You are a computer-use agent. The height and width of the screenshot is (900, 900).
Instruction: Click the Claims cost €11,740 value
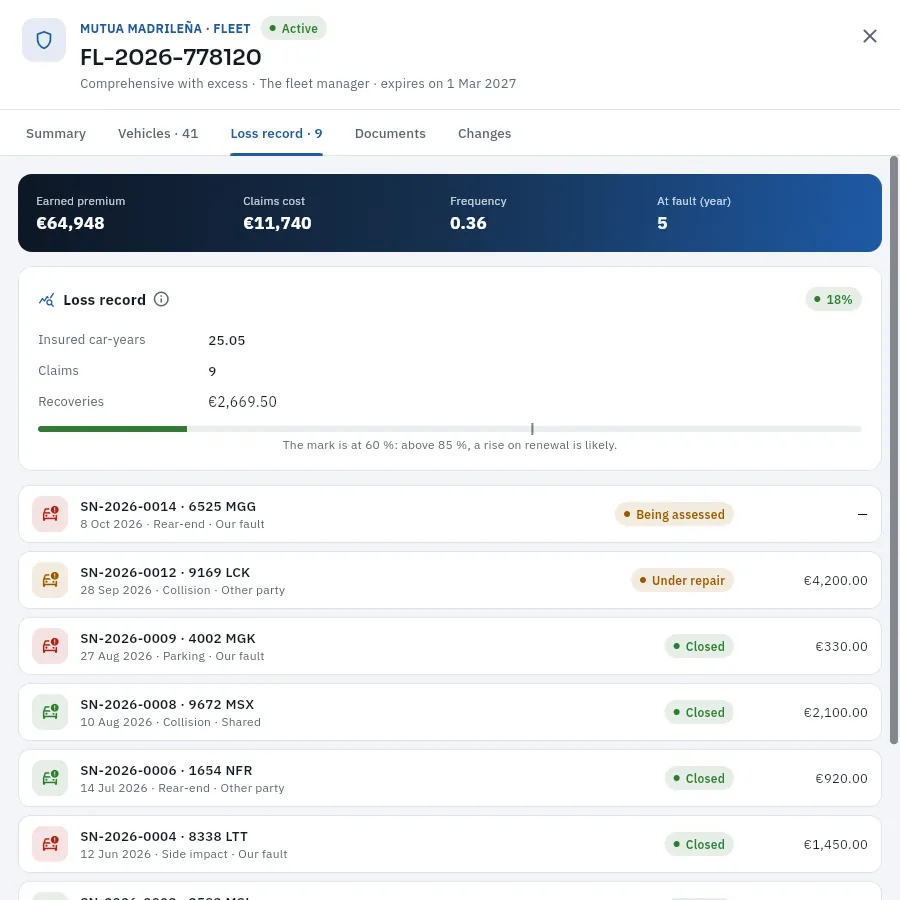(277, 223)
